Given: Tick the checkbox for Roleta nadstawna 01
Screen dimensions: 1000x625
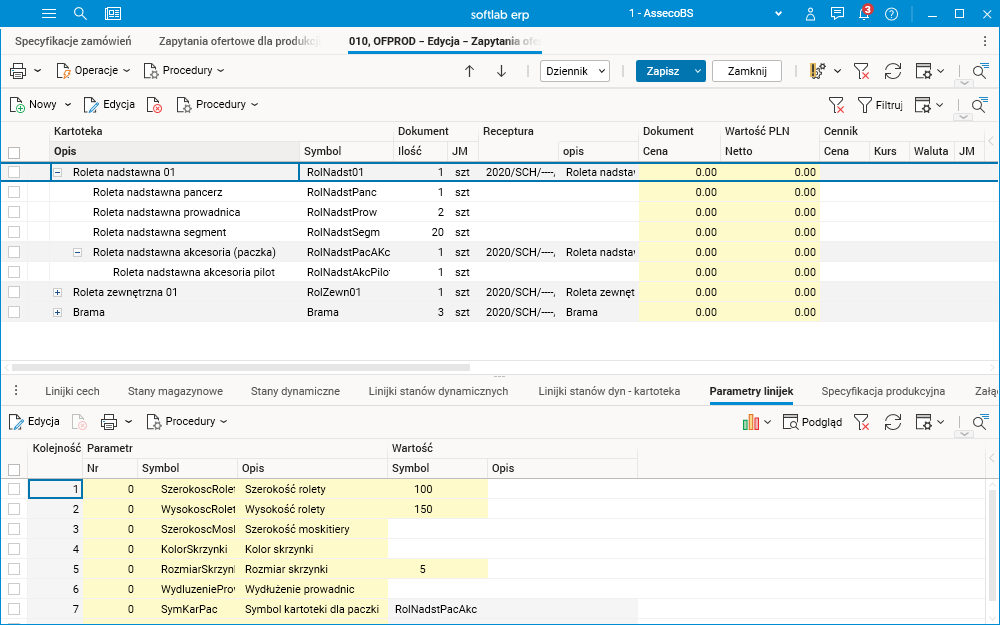Looking at the screenshot, I should pyautogui.click(x=14, y=172).
